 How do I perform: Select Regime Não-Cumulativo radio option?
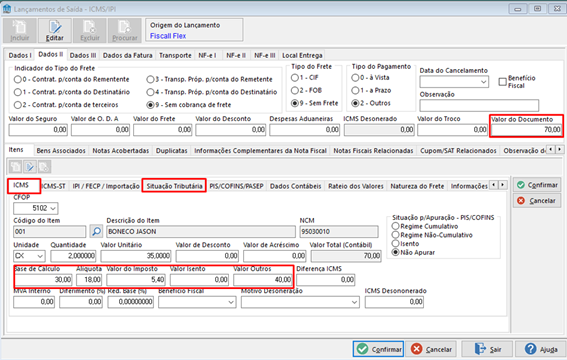pos(396,235)
